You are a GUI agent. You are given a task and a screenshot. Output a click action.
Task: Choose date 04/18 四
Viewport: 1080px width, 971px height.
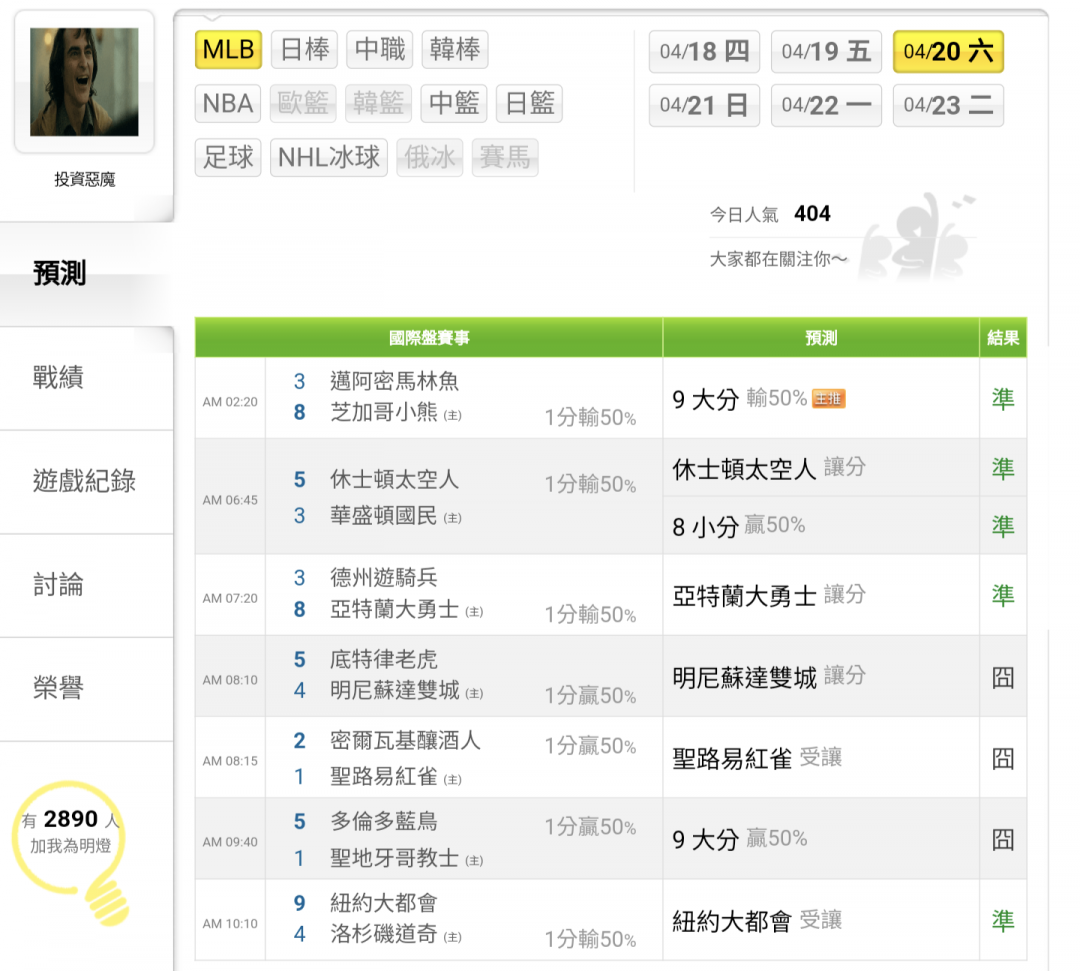tap(704, 52)
